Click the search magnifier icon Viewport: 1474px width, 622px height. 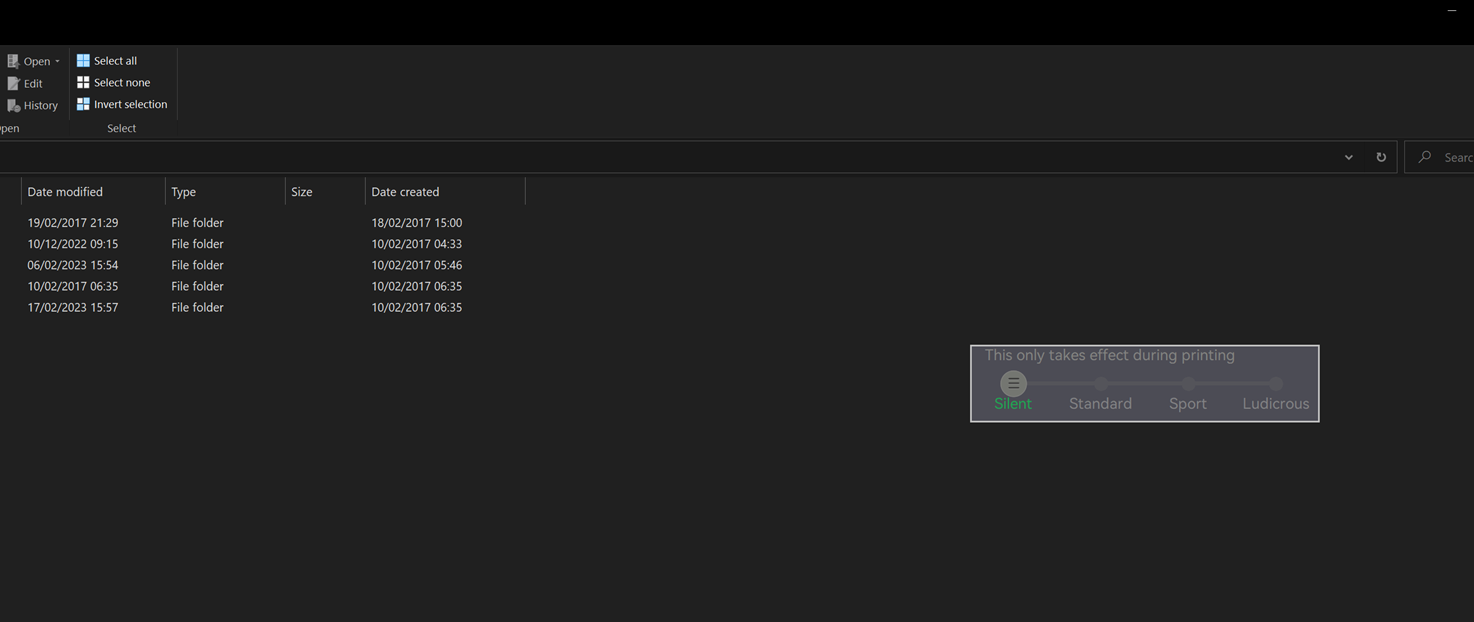1424,157
